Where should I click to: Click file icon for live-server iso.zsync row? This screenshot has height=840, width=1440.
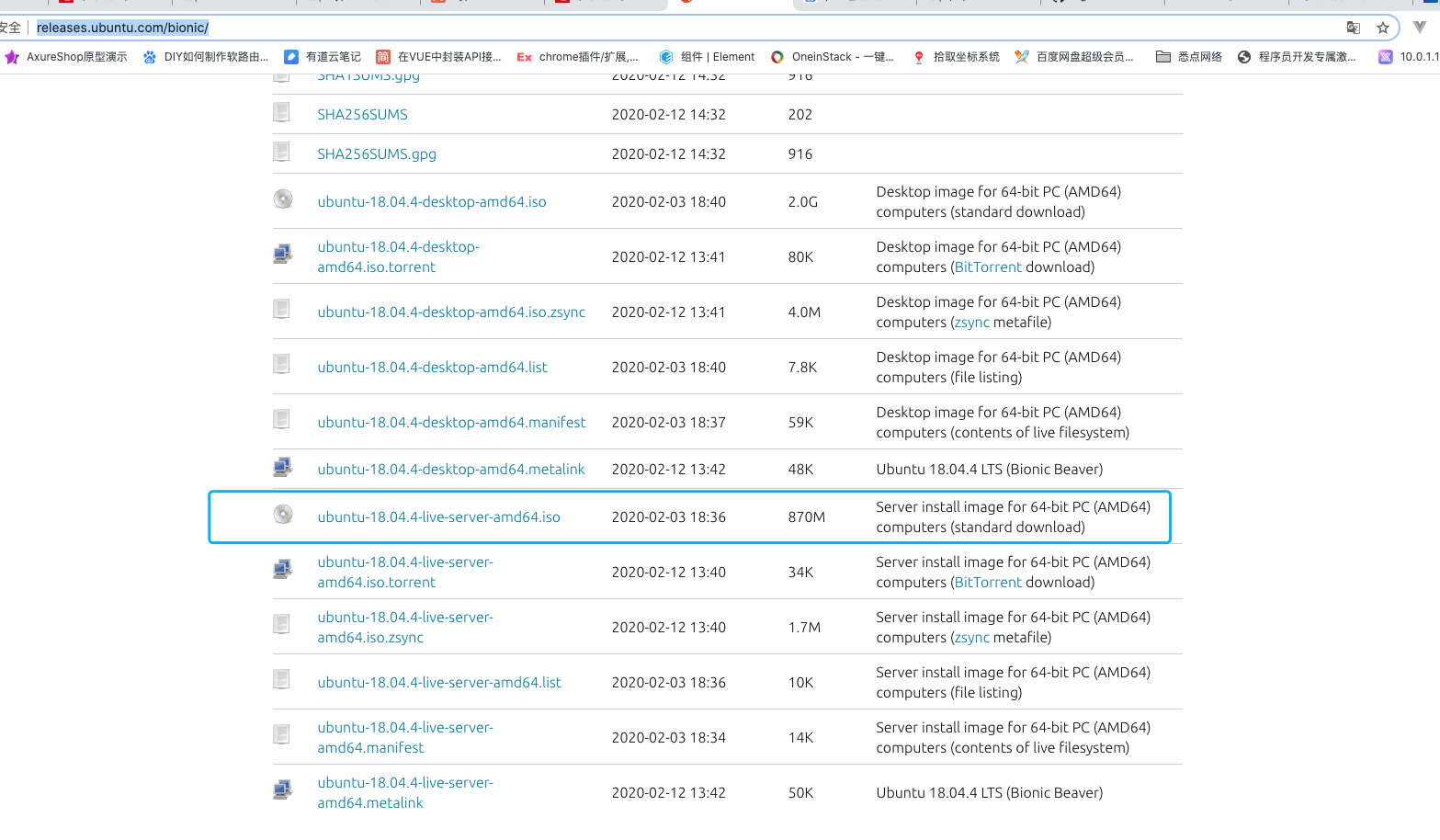coord(282,625)
